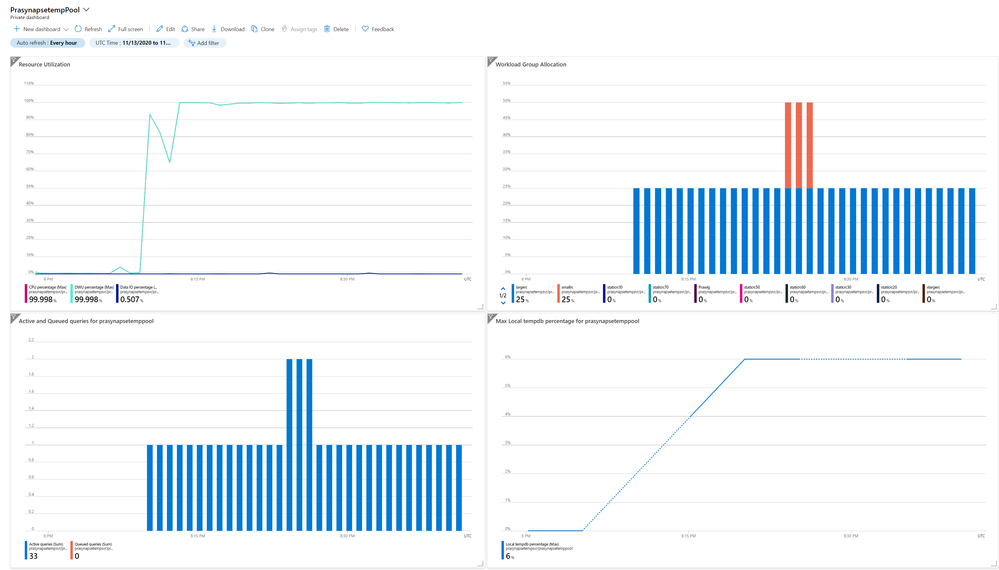The image size is (999, 570).
Task: Select CPU percentage (Max) legend entry
Action: pos(47,294)
